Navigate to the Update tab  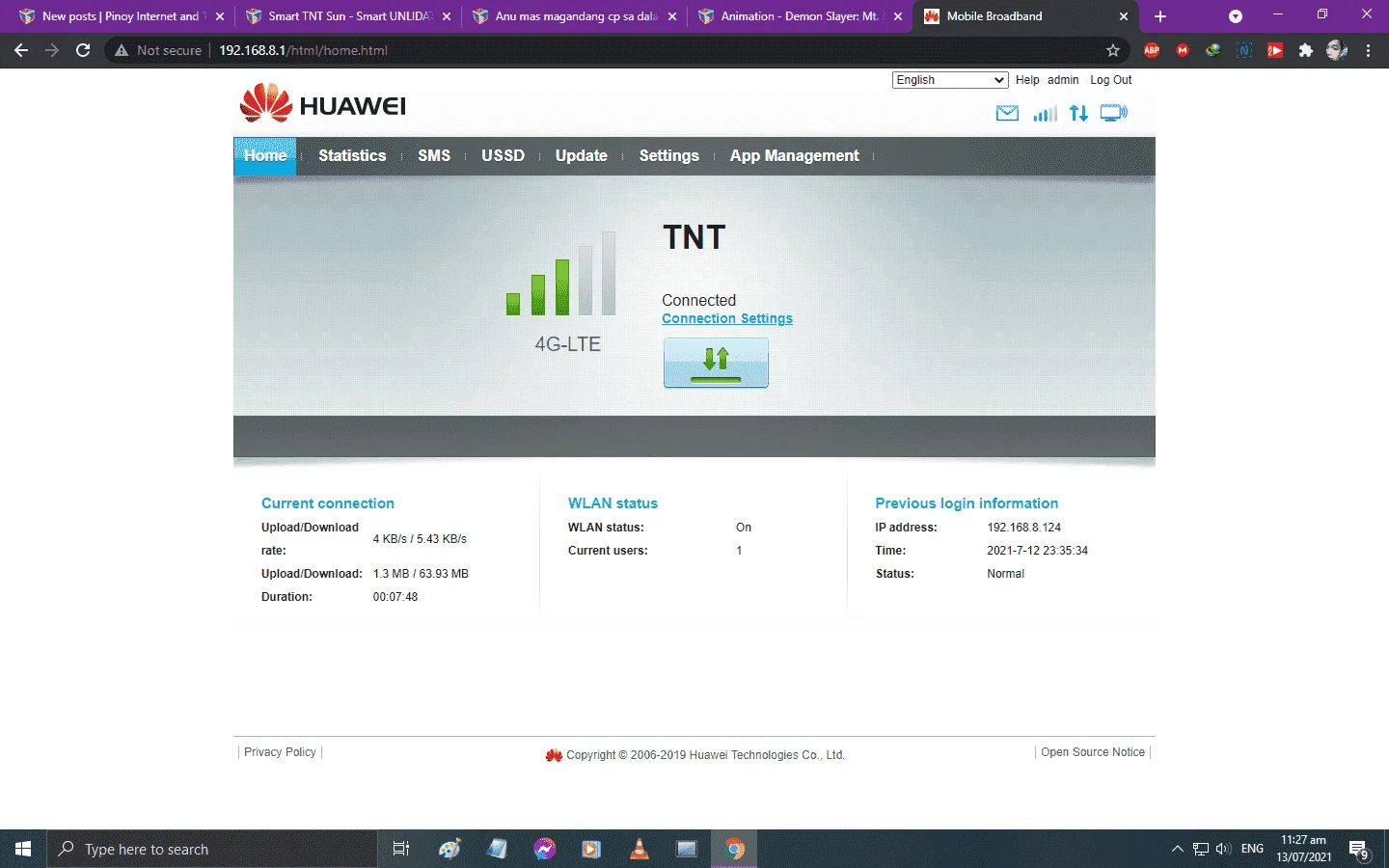(x=582, y=155)
